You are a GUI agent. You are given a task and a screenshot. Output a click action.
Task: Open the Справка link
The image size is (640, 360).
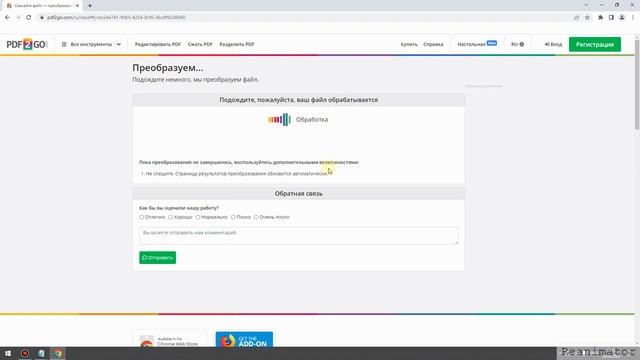point(433,44)
